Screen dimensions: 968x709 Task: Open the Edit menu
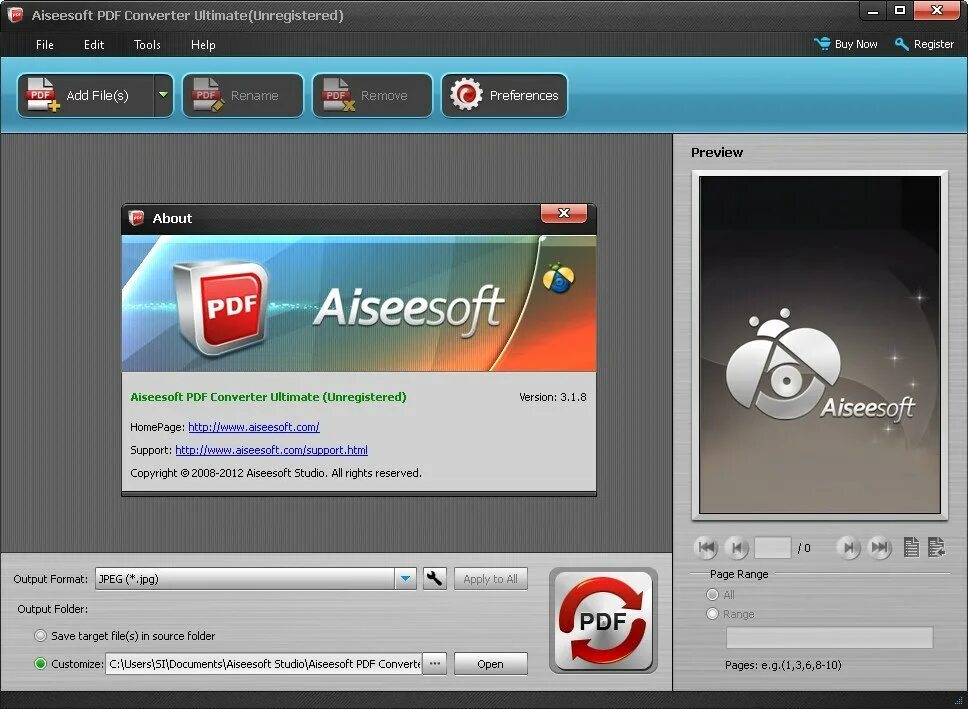(x=94, y=44)
